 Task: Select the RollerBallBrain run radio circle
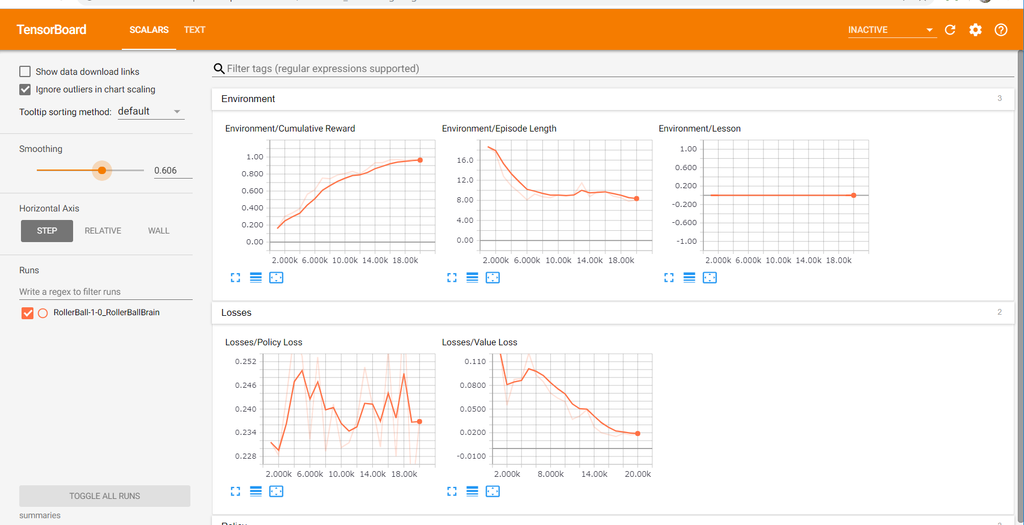43,313
